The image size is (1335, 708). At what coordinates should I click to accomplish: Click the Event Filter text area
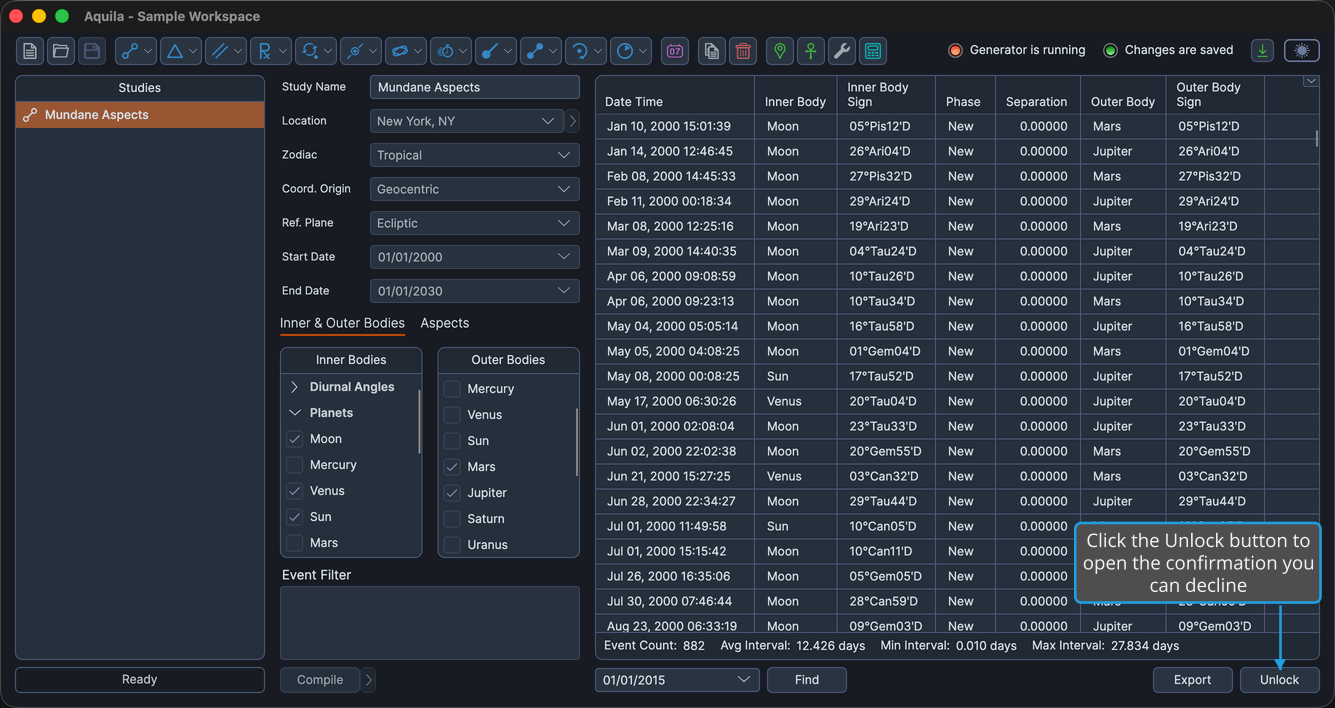(x=430, y=623)
